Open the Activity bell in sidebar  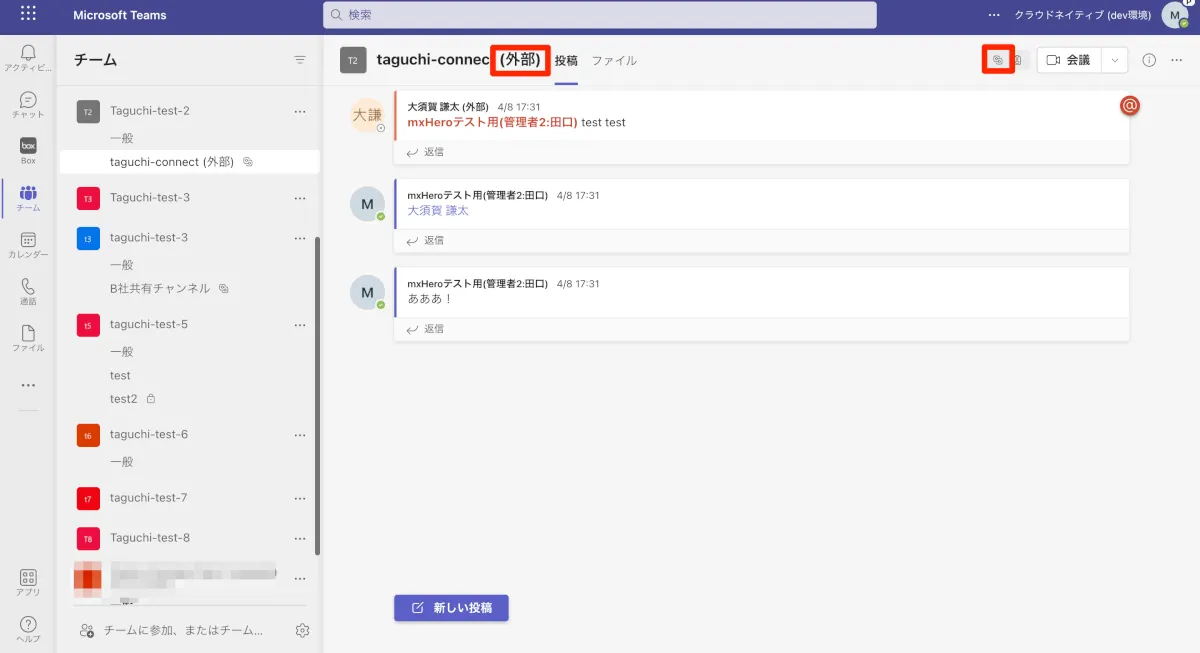coord(28,58)
